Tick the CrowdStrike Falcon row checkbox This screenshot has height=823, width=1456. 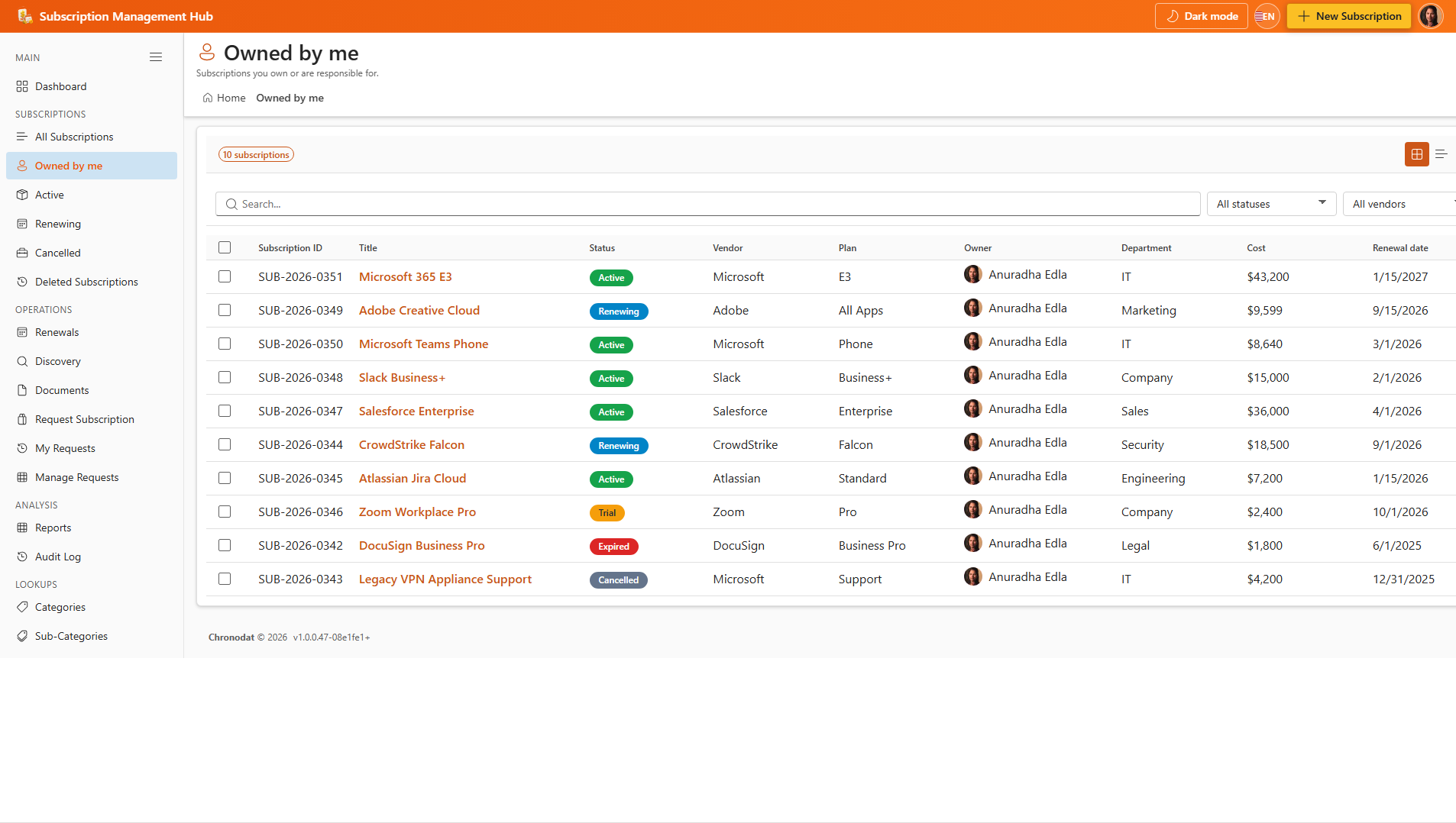225,444
